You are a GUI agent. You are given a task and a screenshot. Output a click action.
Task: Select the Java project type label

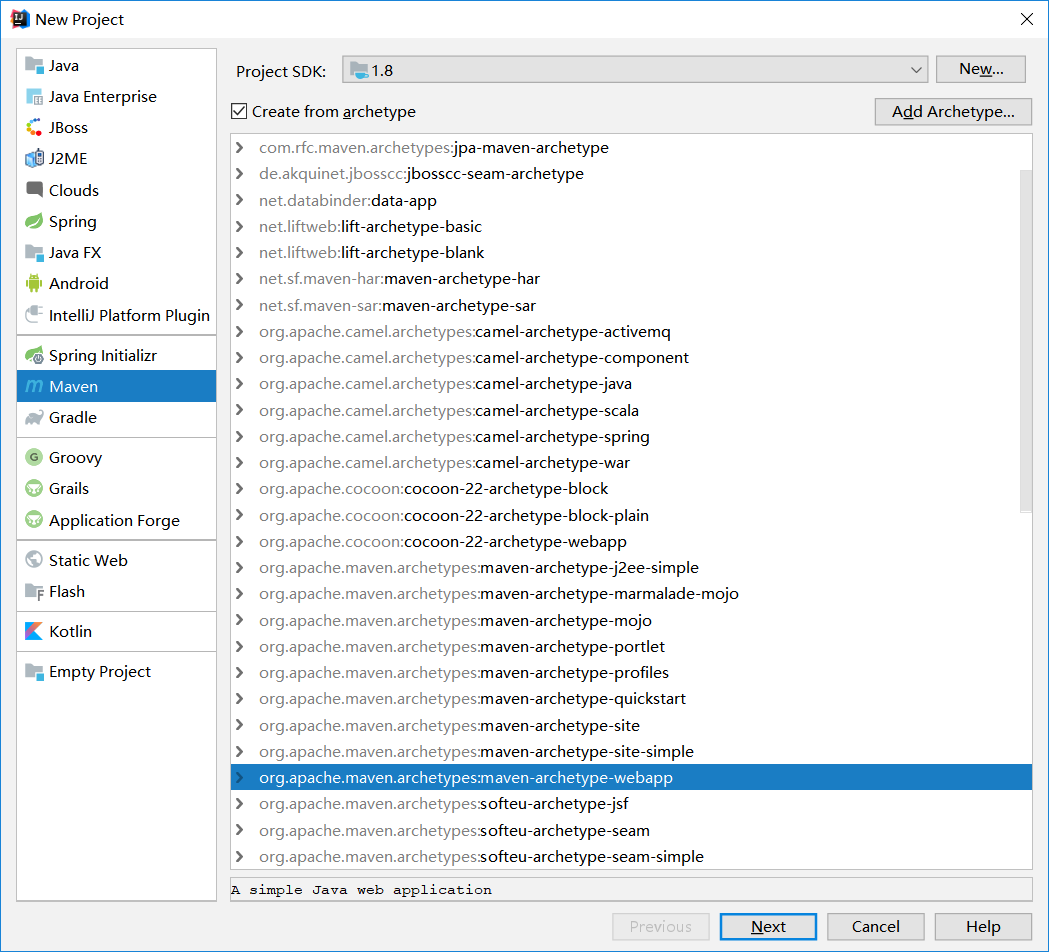pyautogui.click(x=64, y=66)
